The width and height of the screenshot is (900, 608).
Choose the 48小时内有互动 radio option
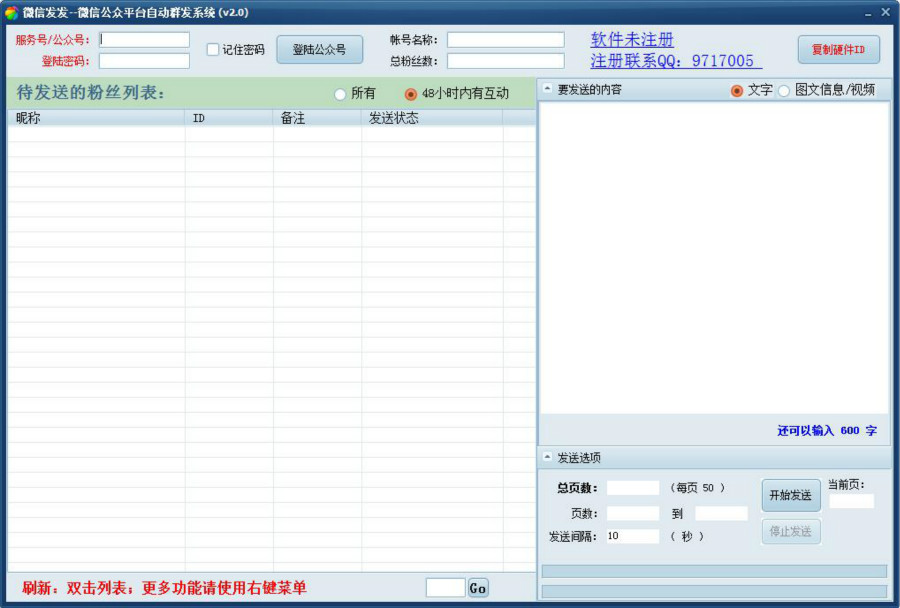[x=411, y=94]
